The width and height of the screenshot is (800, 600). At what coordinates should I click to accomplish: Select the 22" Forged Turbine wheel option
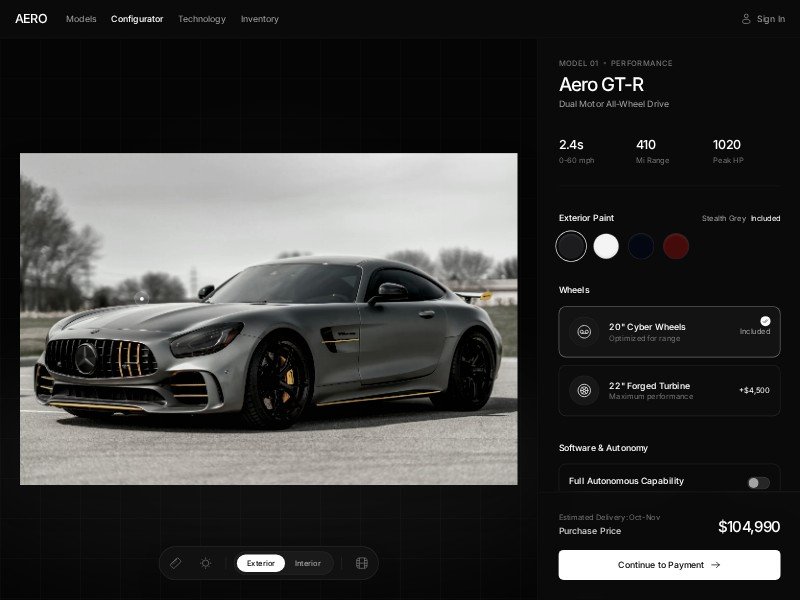pos(669,390)
